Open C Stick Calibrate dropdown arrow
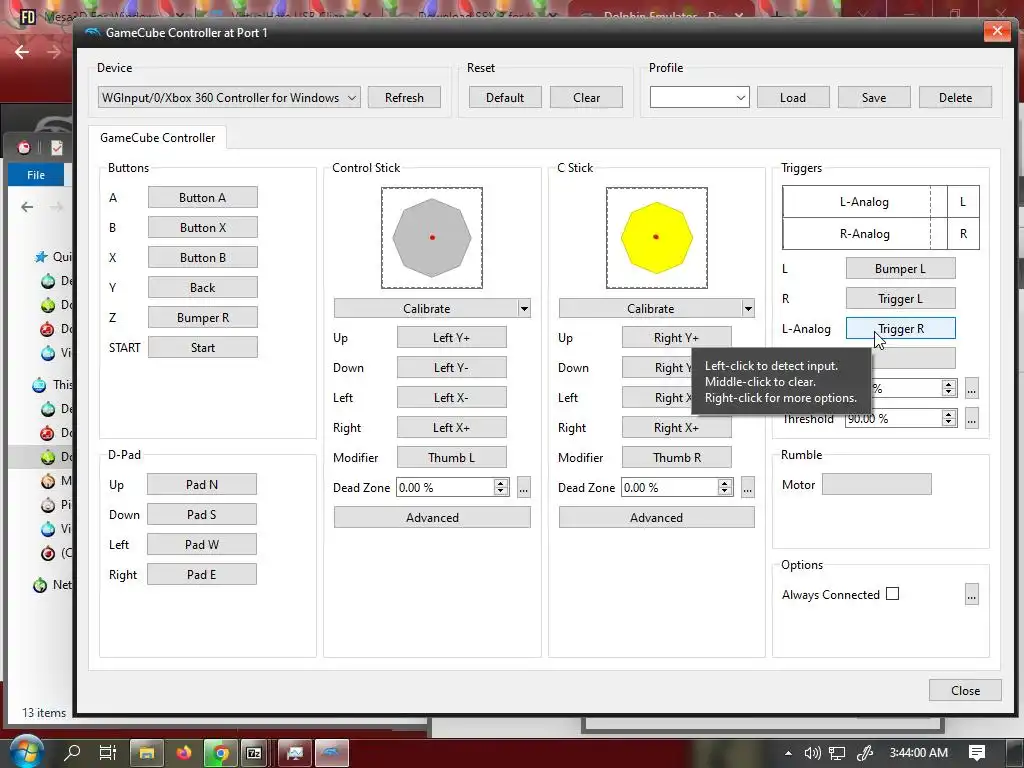Image resolution: width=1024 pixels, height=768 pixels. pos(748,308)
